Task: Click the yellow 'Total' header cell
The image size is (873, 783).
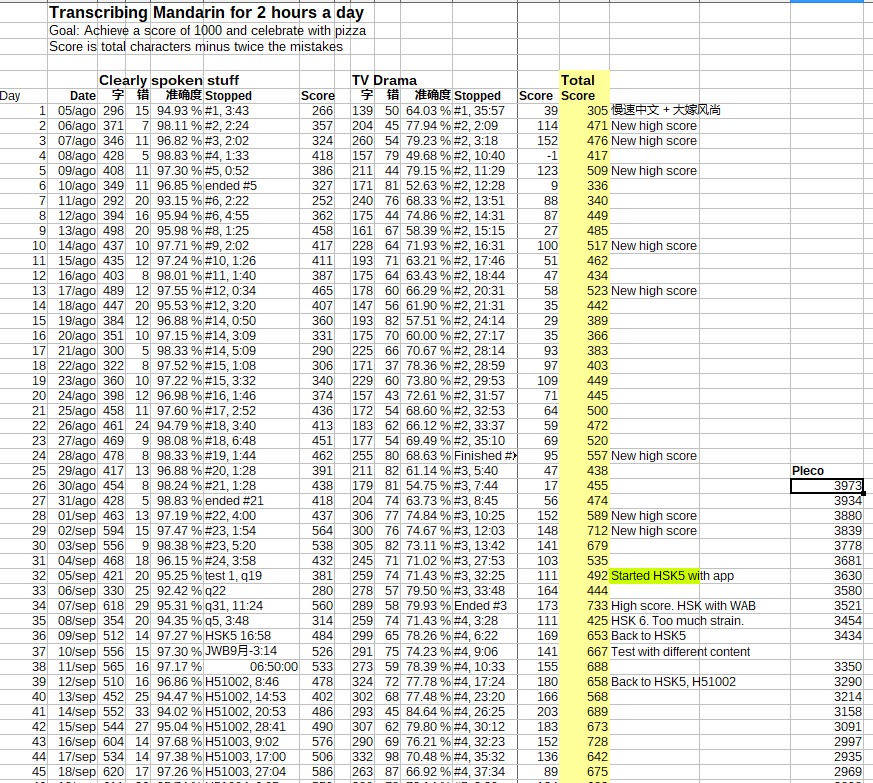Action: point(578,80)
